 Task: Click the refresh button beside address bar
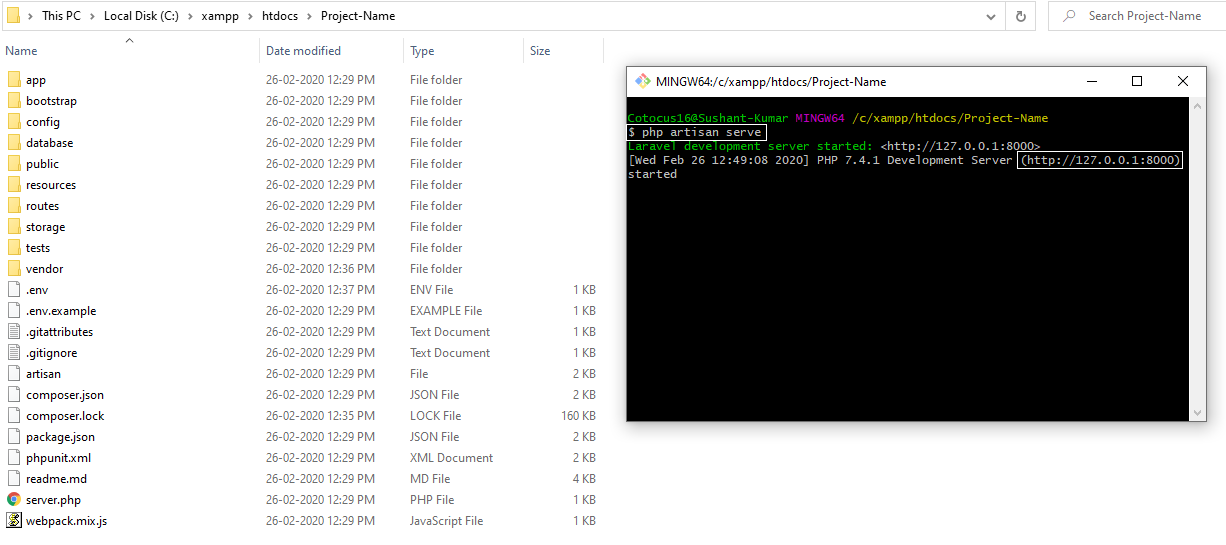click(1020, 16)
